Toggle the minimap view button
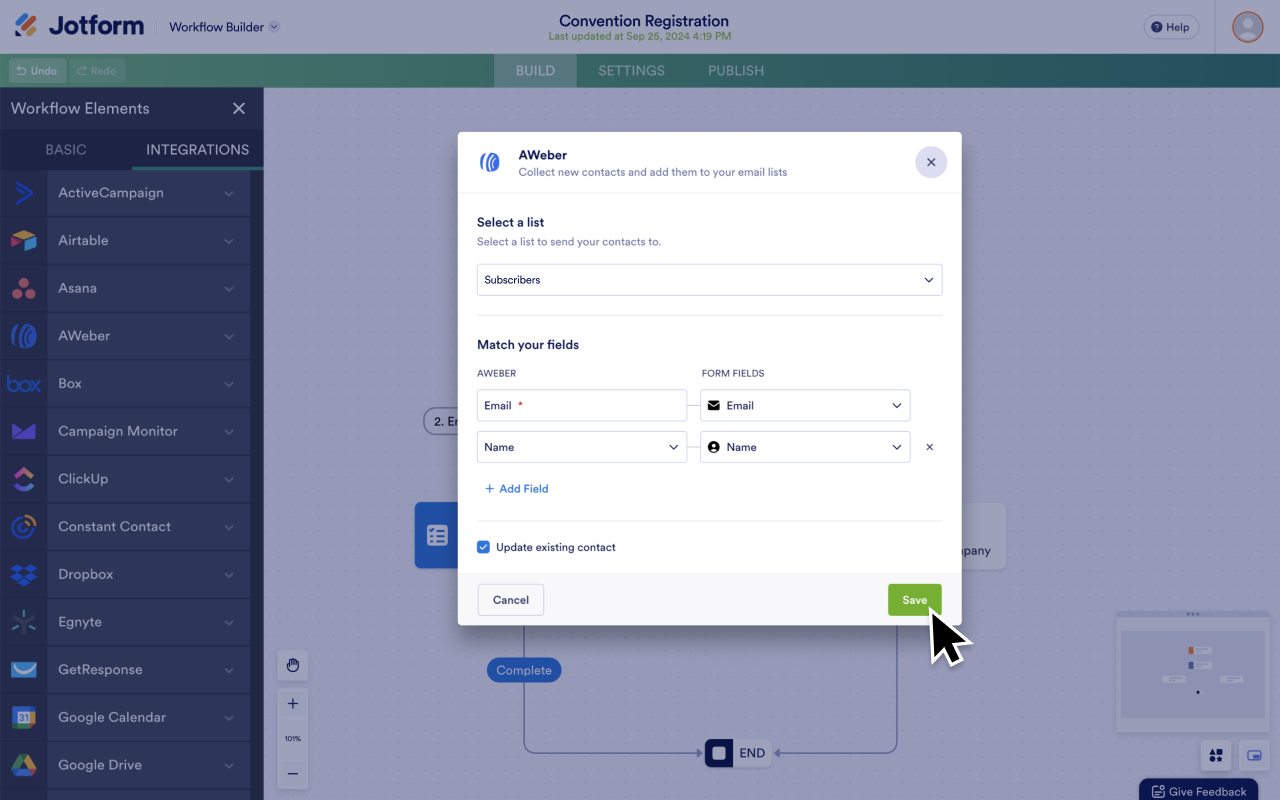 tap(1254, 755)
